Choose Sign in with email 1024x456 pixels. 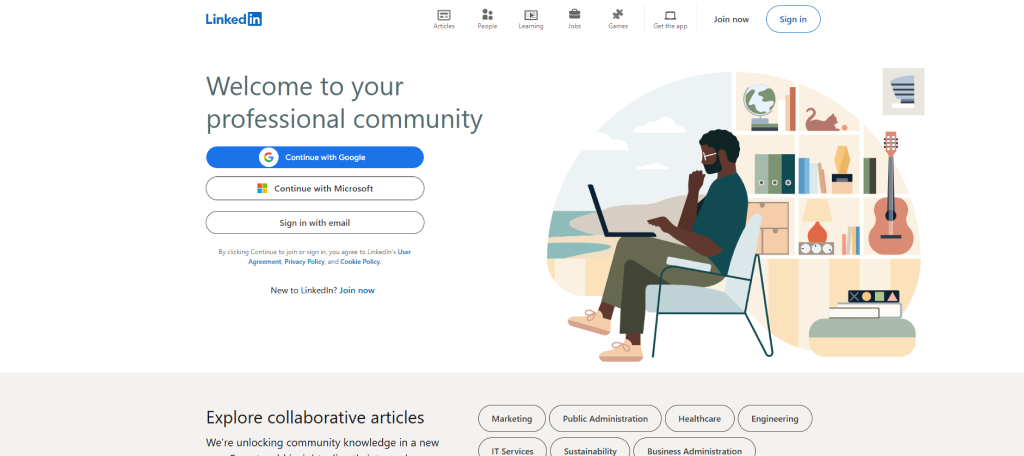(x=315, y=223)
